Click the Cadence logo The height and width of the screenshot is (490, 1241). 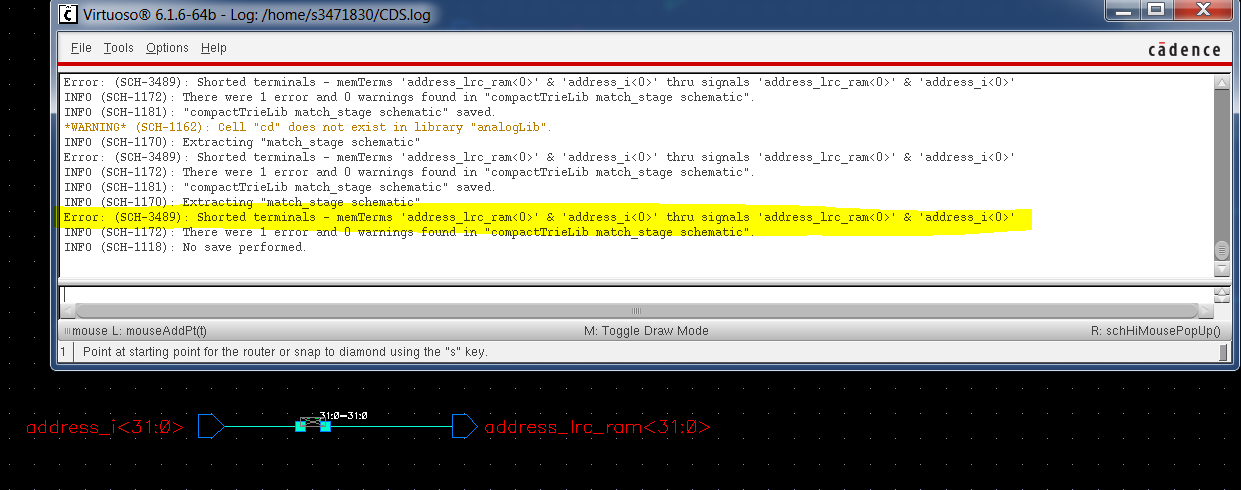click(1183, 50)
